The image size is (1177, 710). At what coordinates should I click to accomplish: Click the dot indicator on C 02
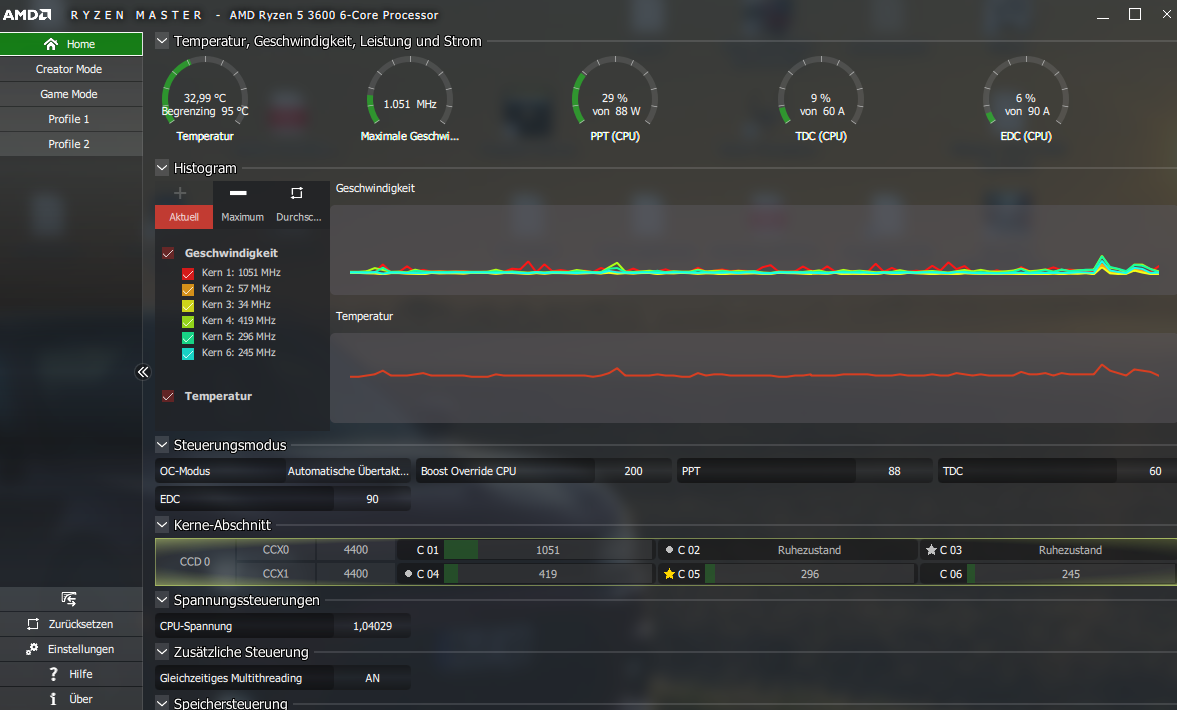[670, 549]
